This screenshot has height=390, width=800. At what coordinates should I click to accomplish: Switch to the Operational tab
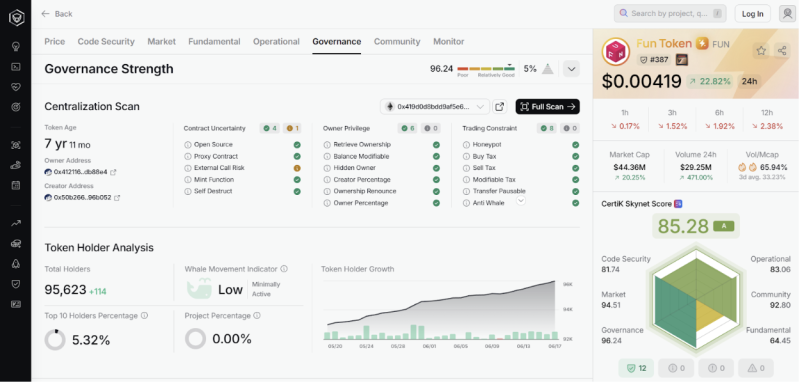[x=276, y=41]
